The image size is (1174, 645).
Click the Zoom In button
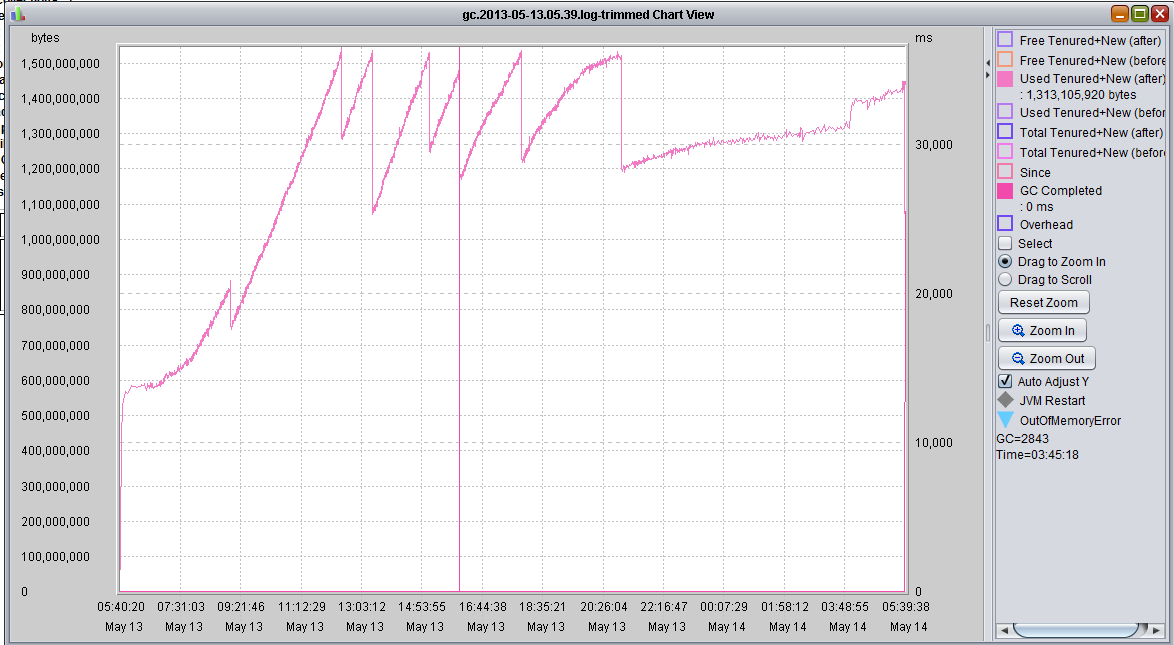[1043, 331]
